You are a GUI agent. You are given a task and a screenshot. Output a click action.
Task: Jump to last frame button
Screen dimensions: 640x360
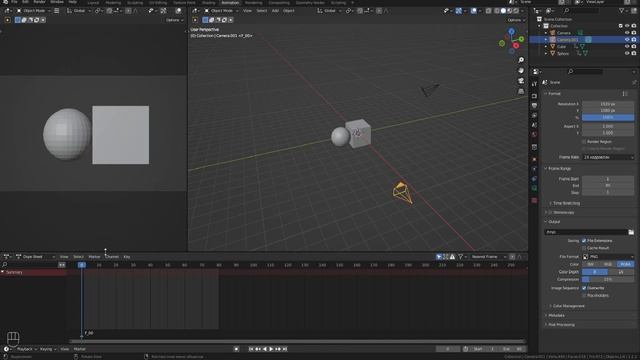click(x=285, y=349)
